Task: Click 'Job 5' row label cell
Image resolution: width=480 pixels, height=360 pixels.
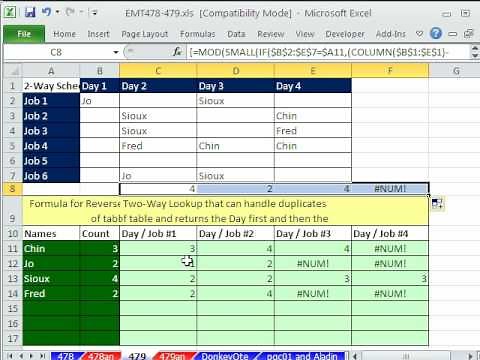Action: pos(51,161)
